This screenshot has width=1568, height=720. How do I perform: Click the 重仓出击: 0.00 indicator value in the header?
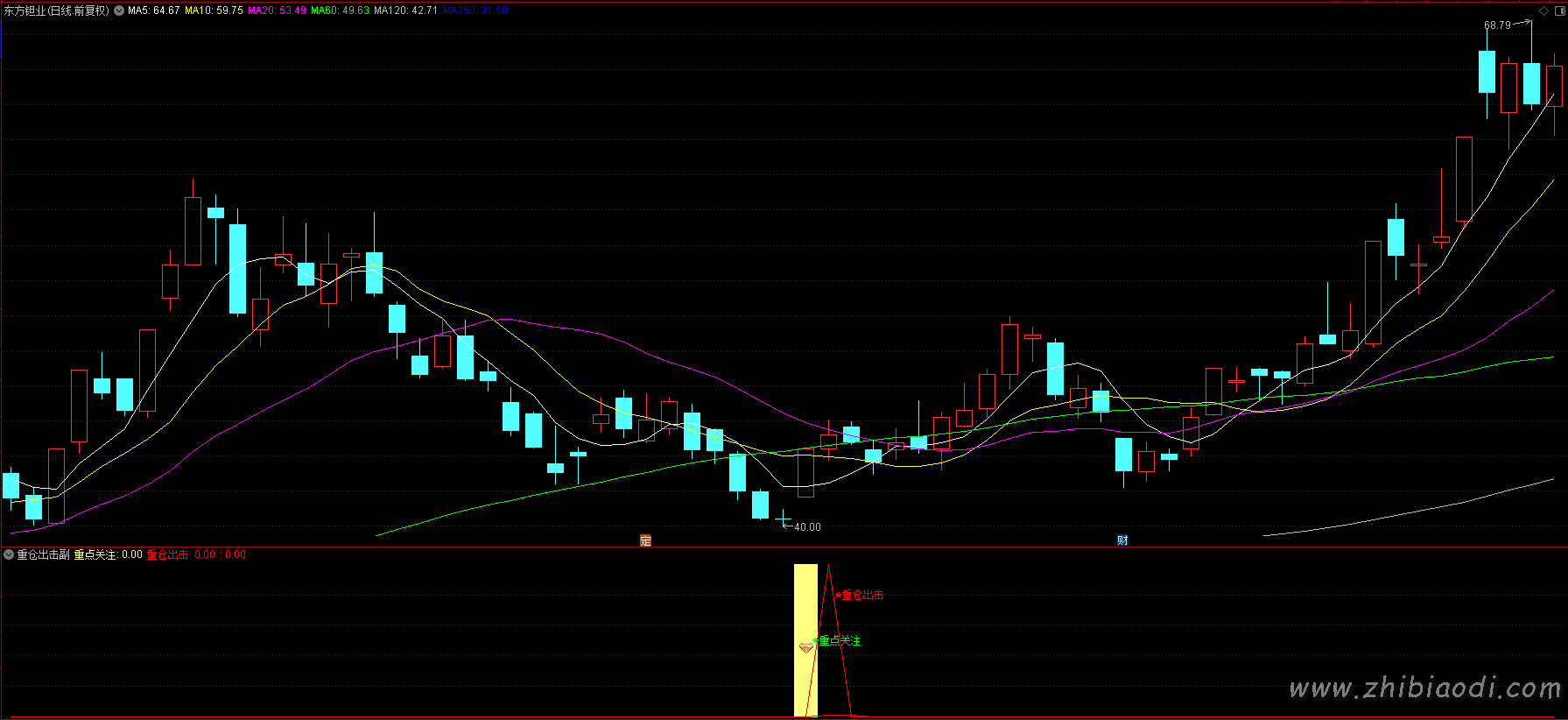pyautogui.click(x=181, y=554)
